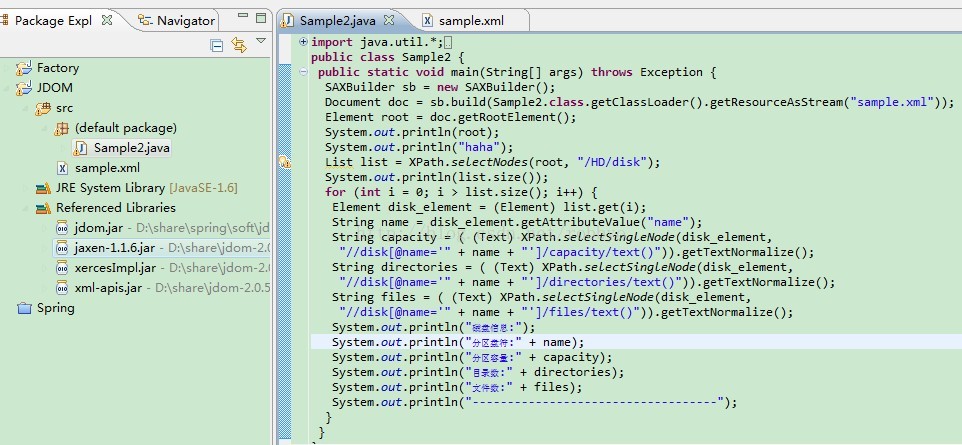Screen dimensions: 962x445
Task: Select the src folder row
Action: pos(64,108)
